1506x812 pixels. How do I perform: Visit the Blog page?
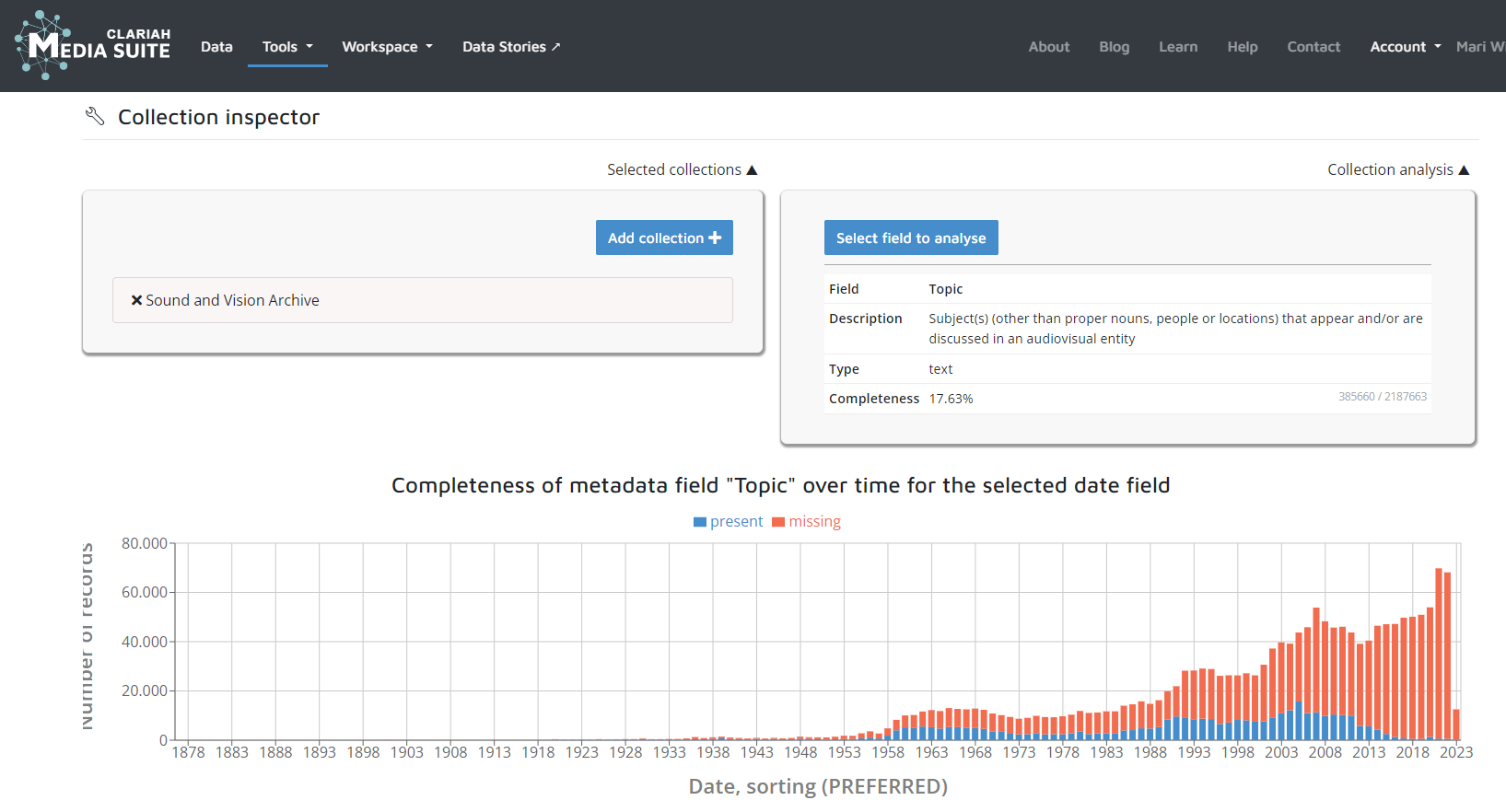click(x=1114, y=47)
